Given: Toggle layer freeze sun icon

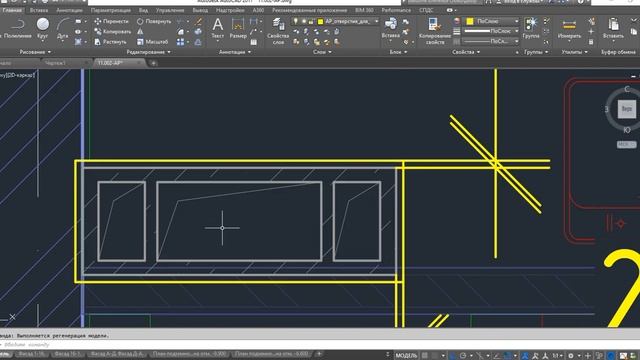Looking at the screenshot, I should [304, 21].
